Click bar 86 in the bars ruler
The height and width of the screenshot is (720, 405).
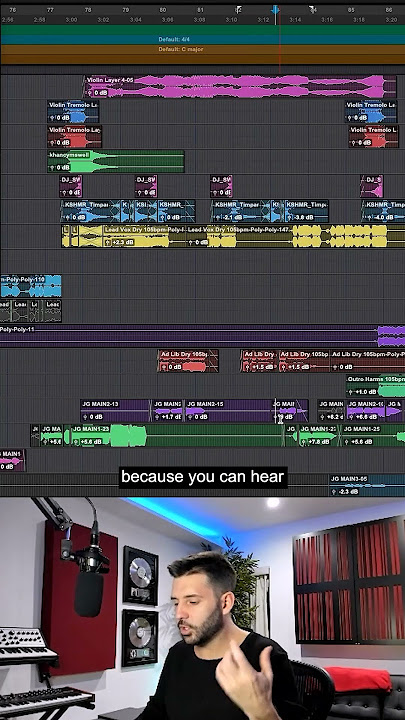coord(389,10)
